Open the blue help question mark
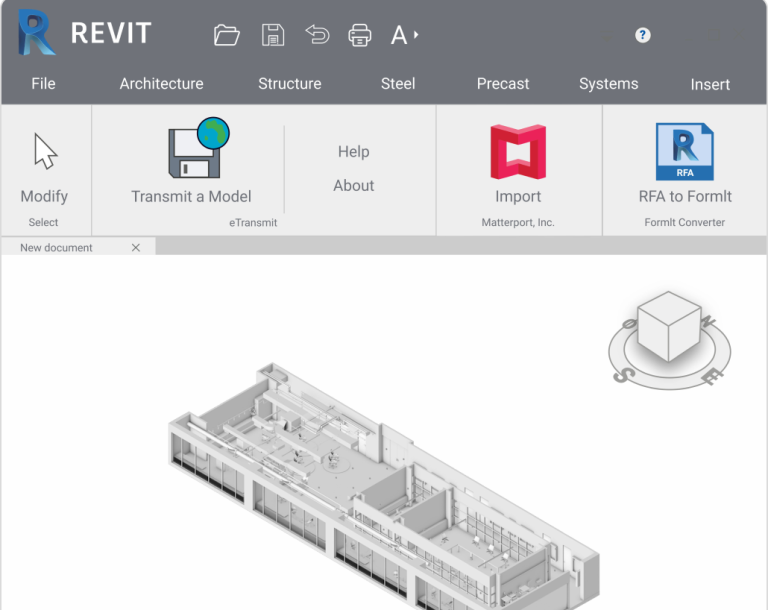 click(x=643, y=35)
